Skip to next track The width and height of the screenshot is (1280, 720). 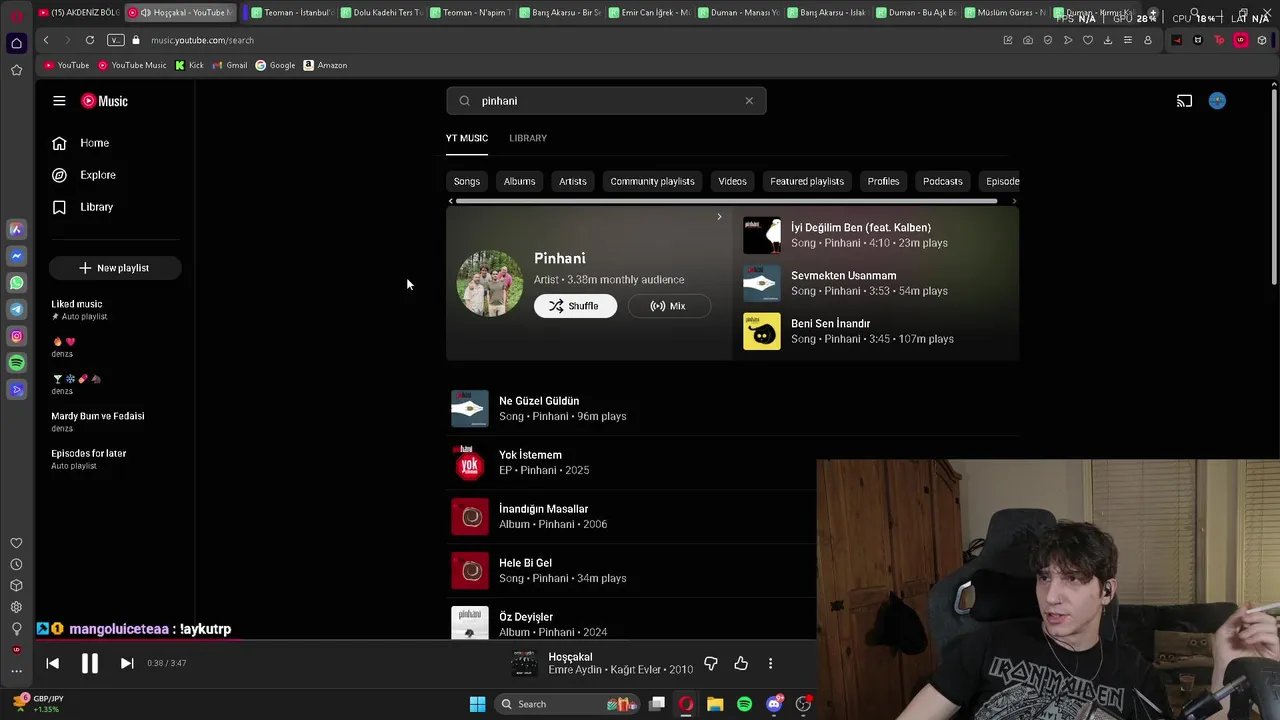127,663
